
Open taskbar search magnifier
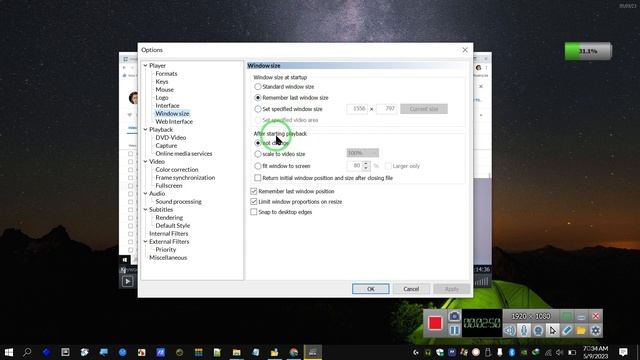(x=27, y=352)
